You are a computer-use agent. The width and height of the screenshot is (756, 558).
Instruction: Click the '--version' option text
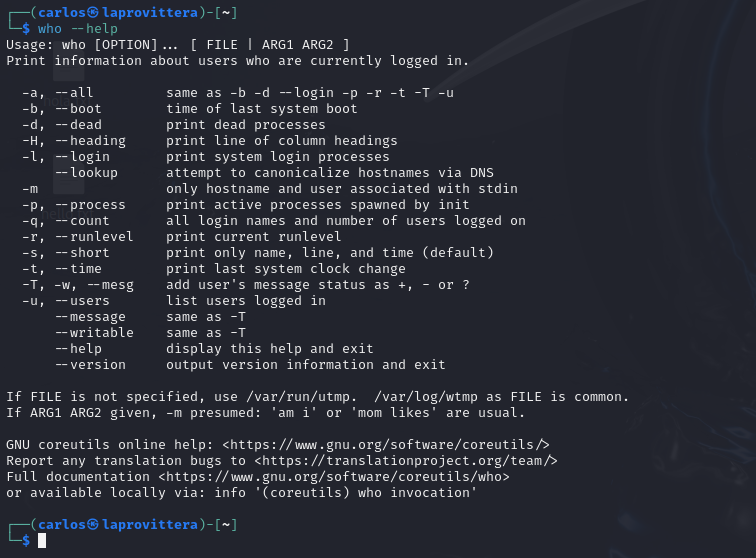click(x=90, y=365)
